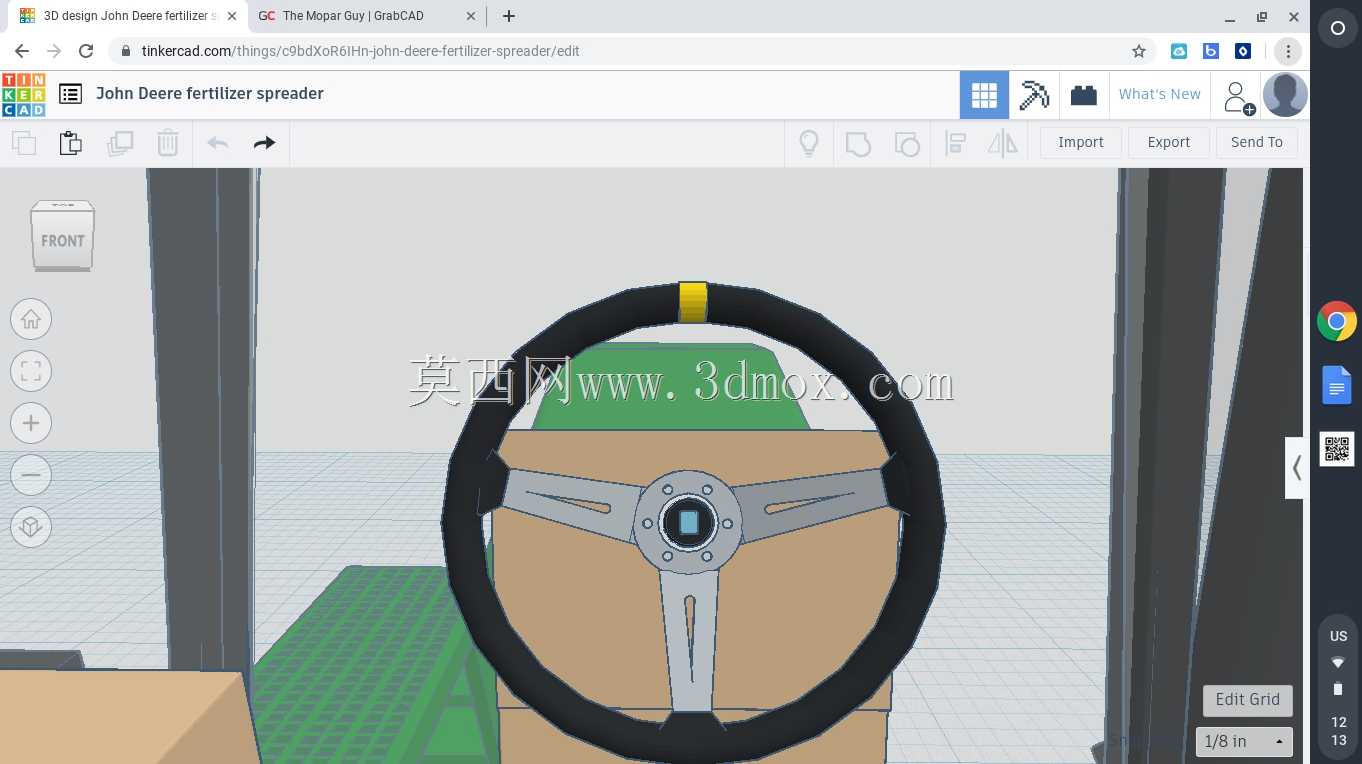Invite a collaborator with add-person icon
The image size is (1362, 764).
[1237, 96]
